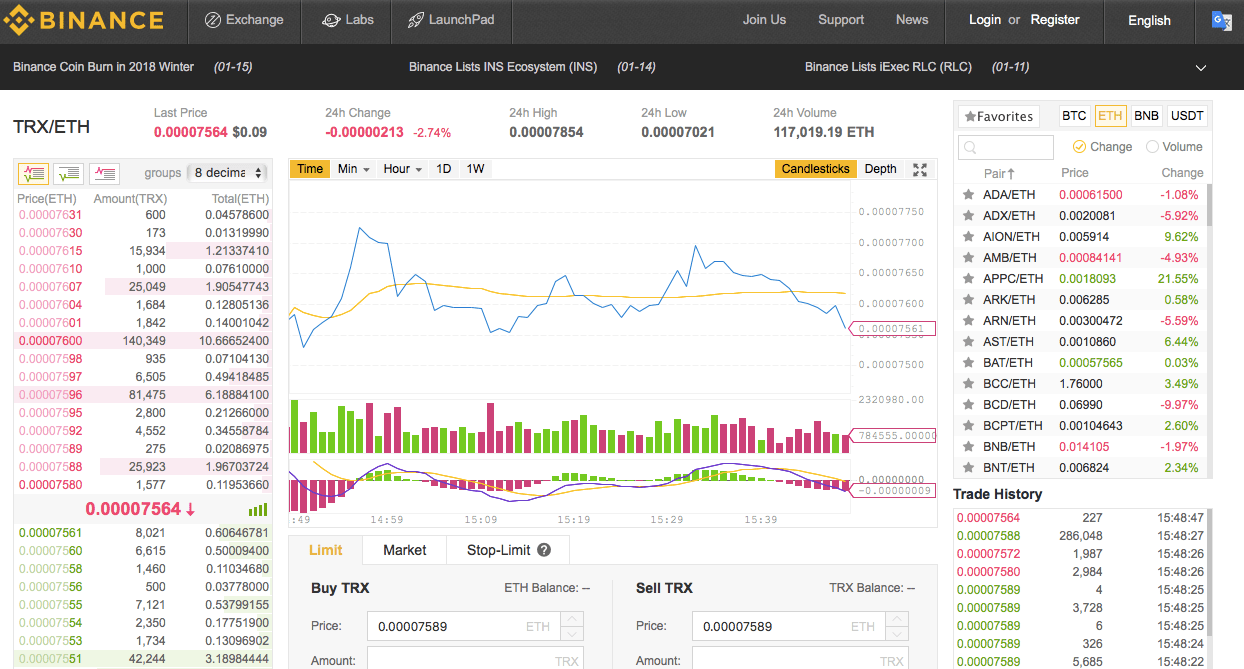The width and height of the screenshot is (1244, 669).
Task: Expand chart to fullscreen
Action: pyautogui.click(x=920, y=169)
